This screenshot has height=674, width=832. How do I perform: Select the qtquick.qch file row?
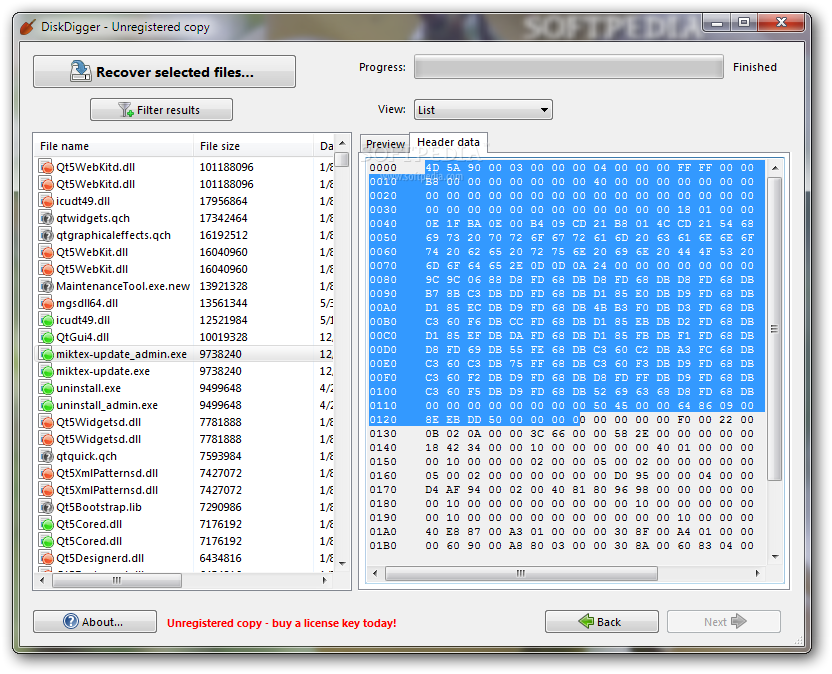[185, 456]
